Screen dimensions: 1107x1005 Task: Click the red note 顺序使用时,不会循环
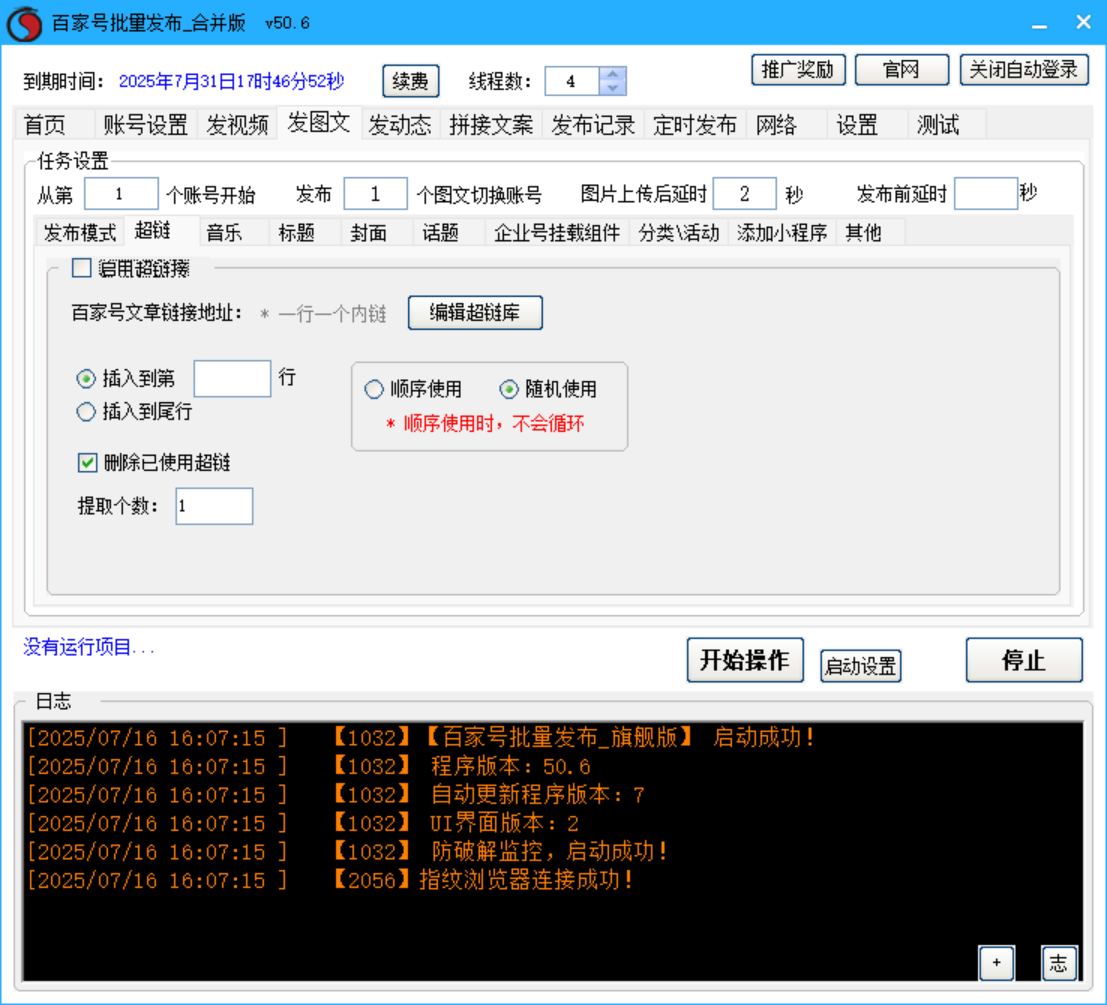click(485, 424)
